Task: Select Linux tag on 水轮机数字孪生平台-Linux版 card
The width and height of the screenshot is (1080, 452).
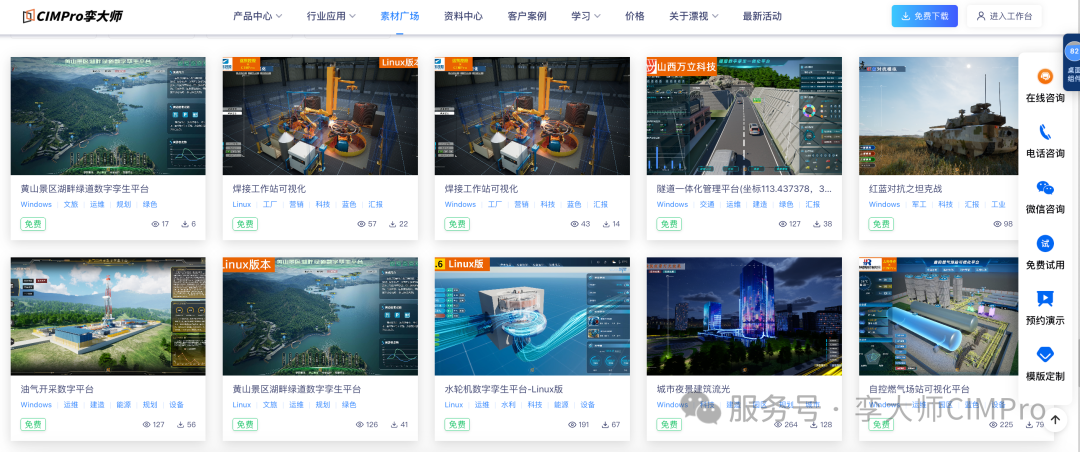Action: (454, 405)
